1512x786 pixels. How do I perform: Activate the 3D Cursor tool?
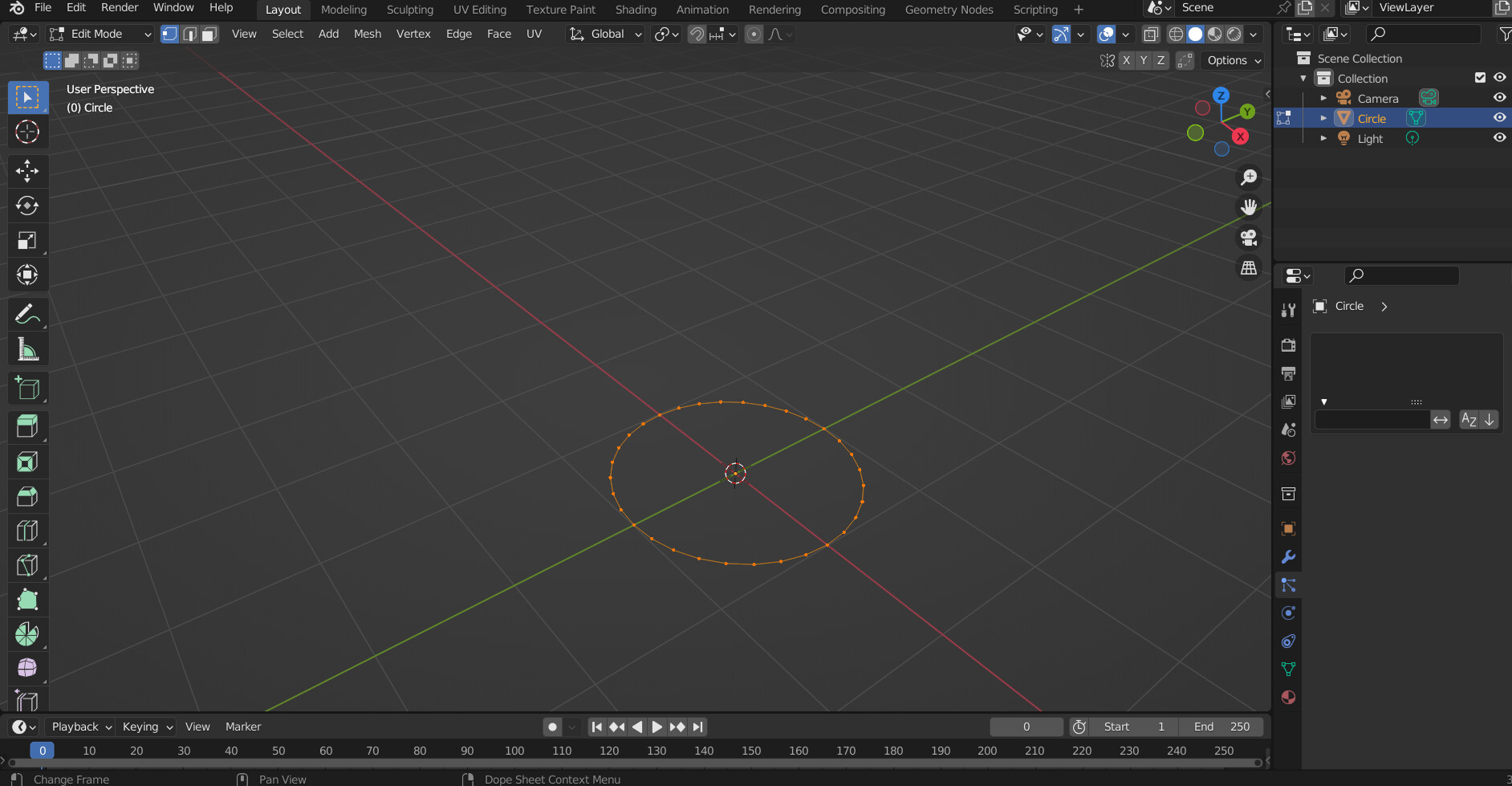click(x=27, y=132)
